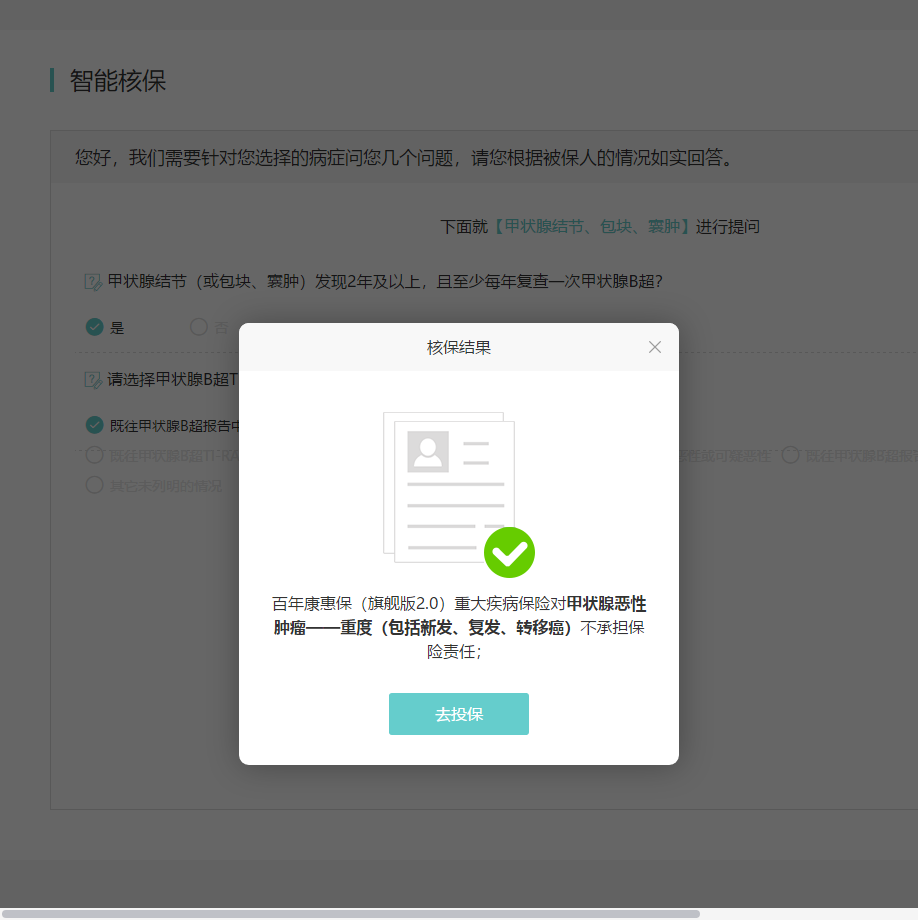
Task: Click the question bubble icon beside the thyroid nodule question
Action: 91,281
